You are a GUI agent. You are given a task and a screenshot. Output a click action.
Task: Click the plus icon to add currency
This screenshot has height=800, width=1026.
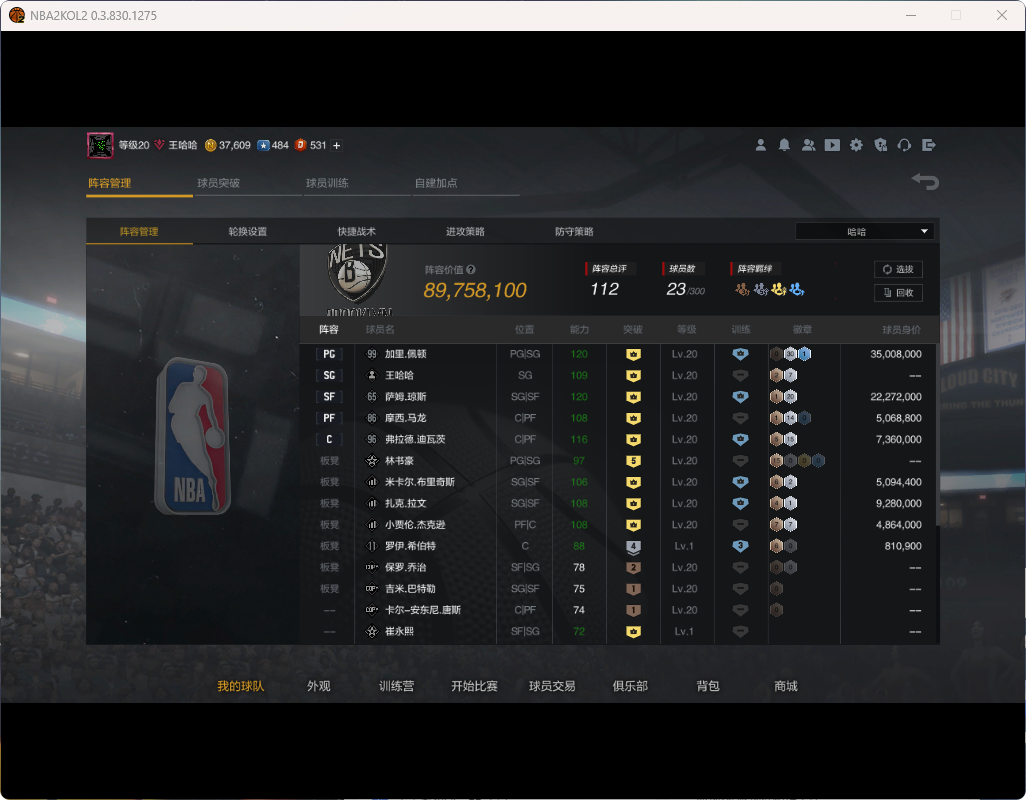point(337,146)
